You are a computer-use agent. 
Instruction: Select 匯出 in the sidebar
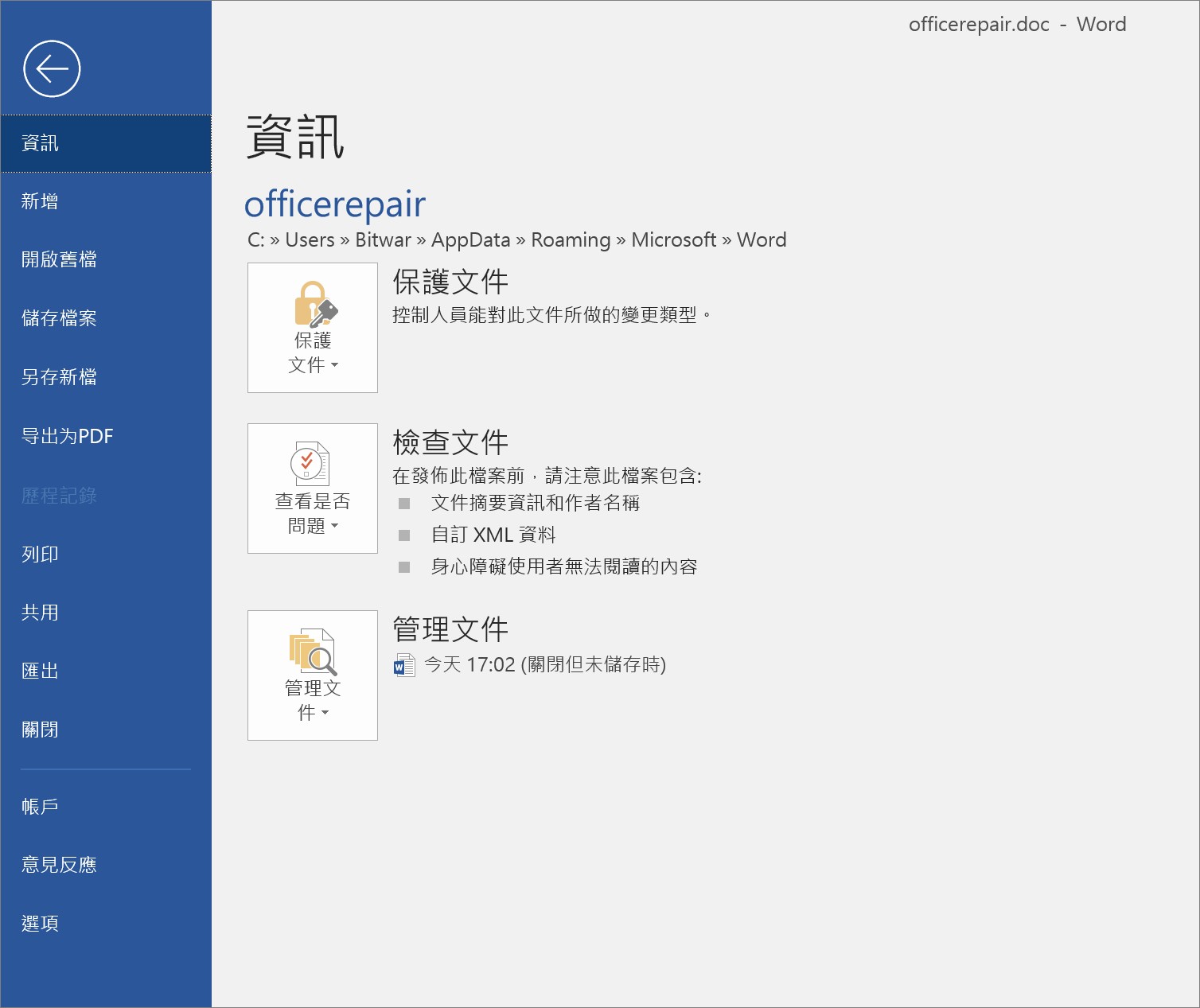point(106,671)
